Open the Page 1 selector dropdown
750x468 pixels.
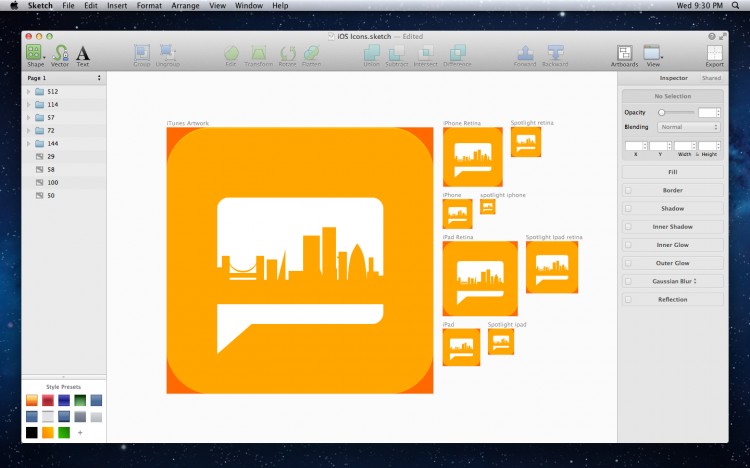tap(64, 77)
